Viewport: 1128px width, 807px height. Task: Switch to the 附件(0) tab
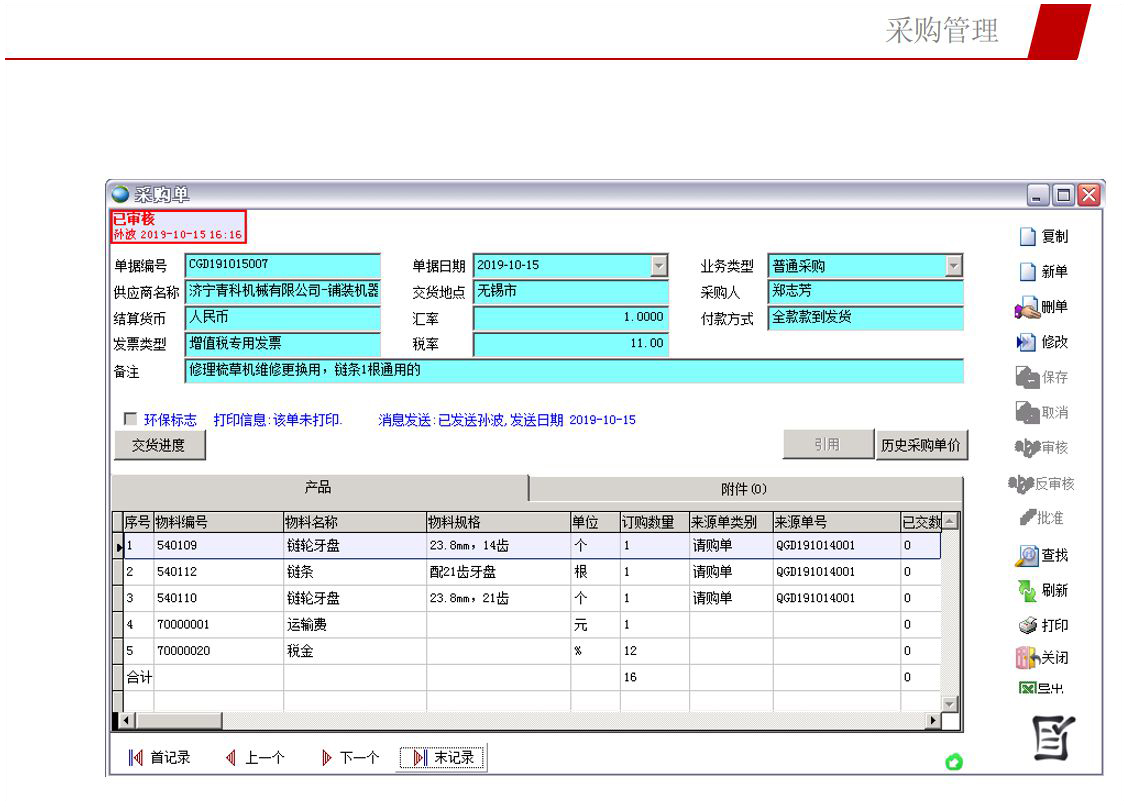click(744, 489)
